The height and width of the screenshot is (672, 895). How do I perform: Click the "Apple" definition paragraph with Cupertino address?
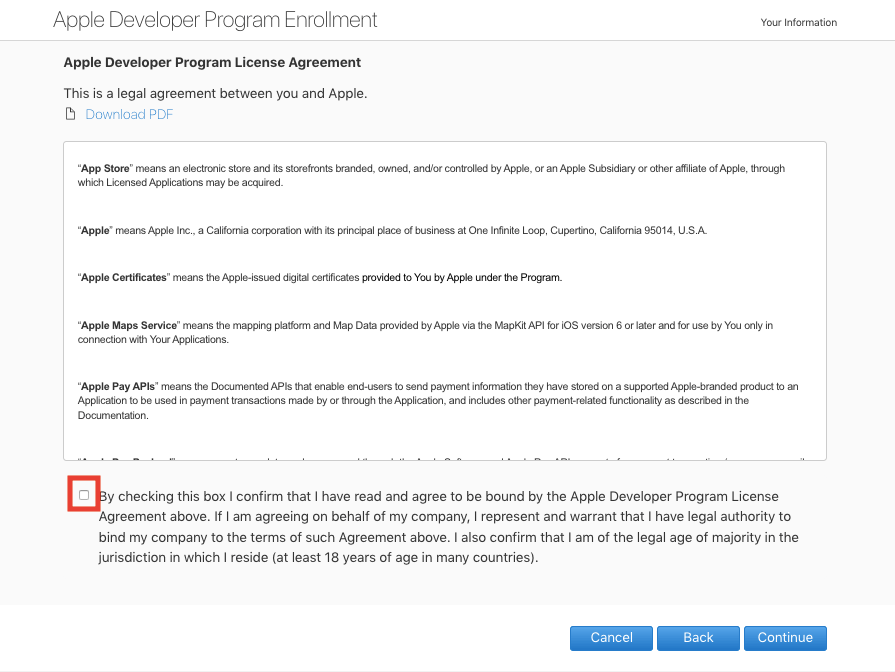coord(392,231)
